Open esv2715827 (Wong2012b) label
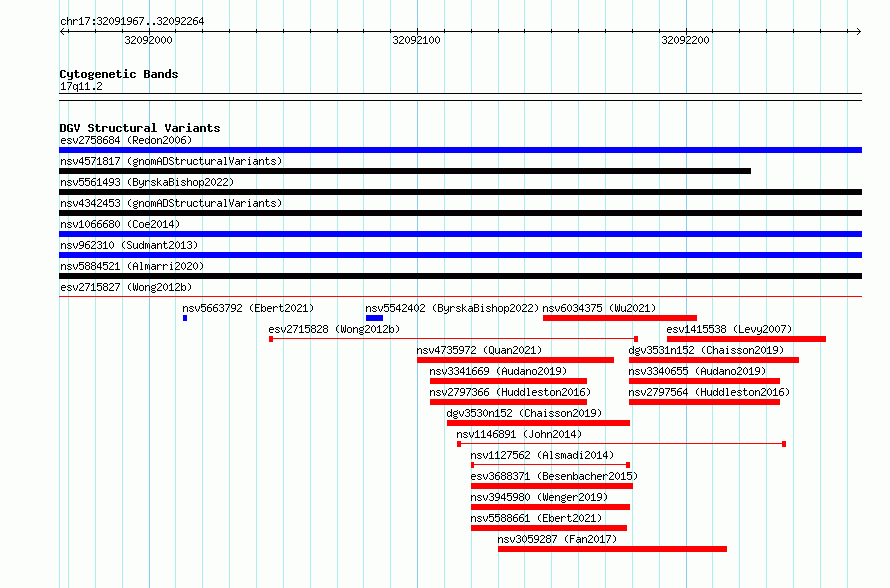The width and height of the screenshot is (890, 588). pyautogui.click(x=126, y=287)
